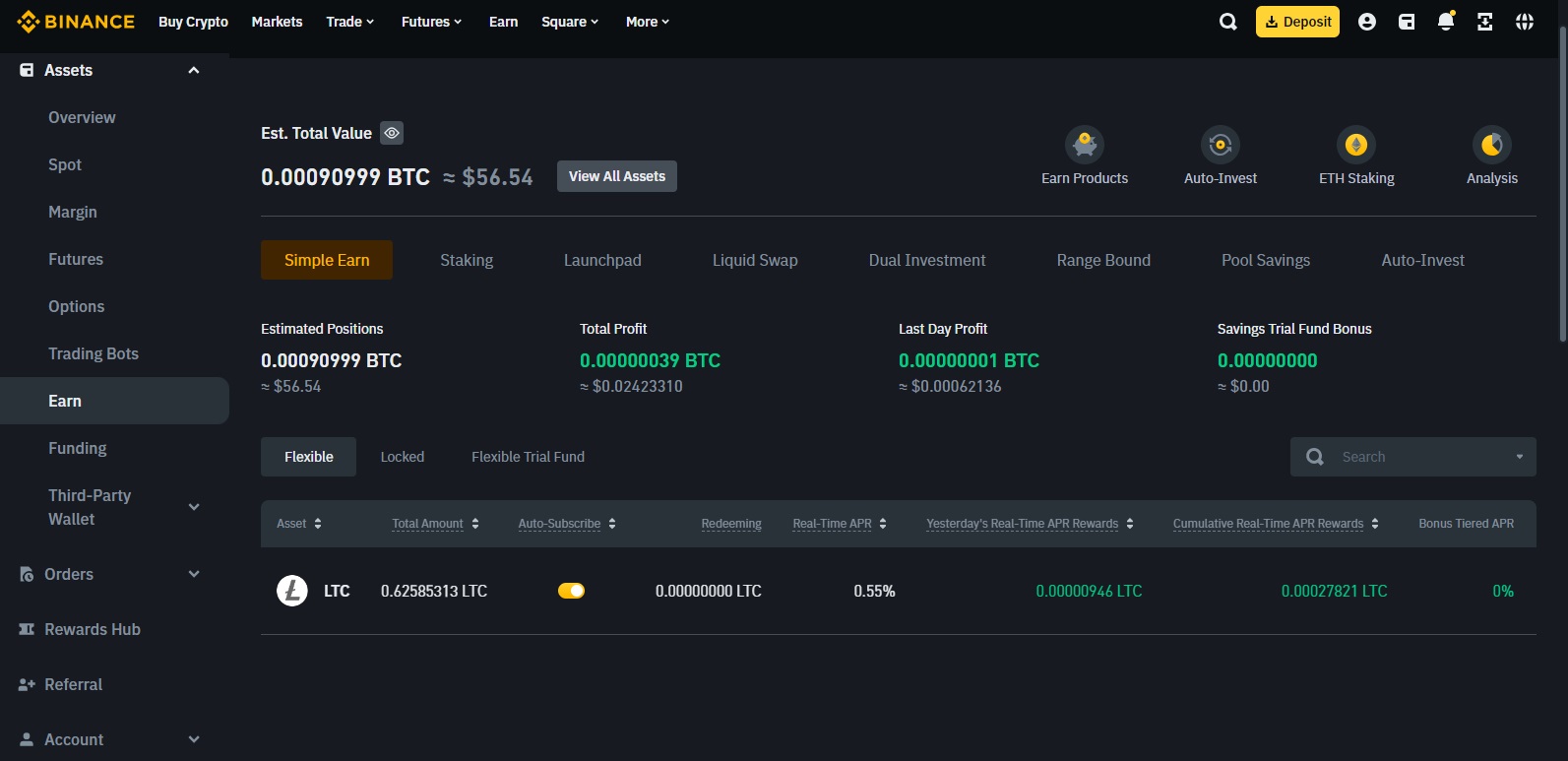The image size is (1568, 761).
Task: Expand the Third-Party Wallet submenu
Action: 194,507
